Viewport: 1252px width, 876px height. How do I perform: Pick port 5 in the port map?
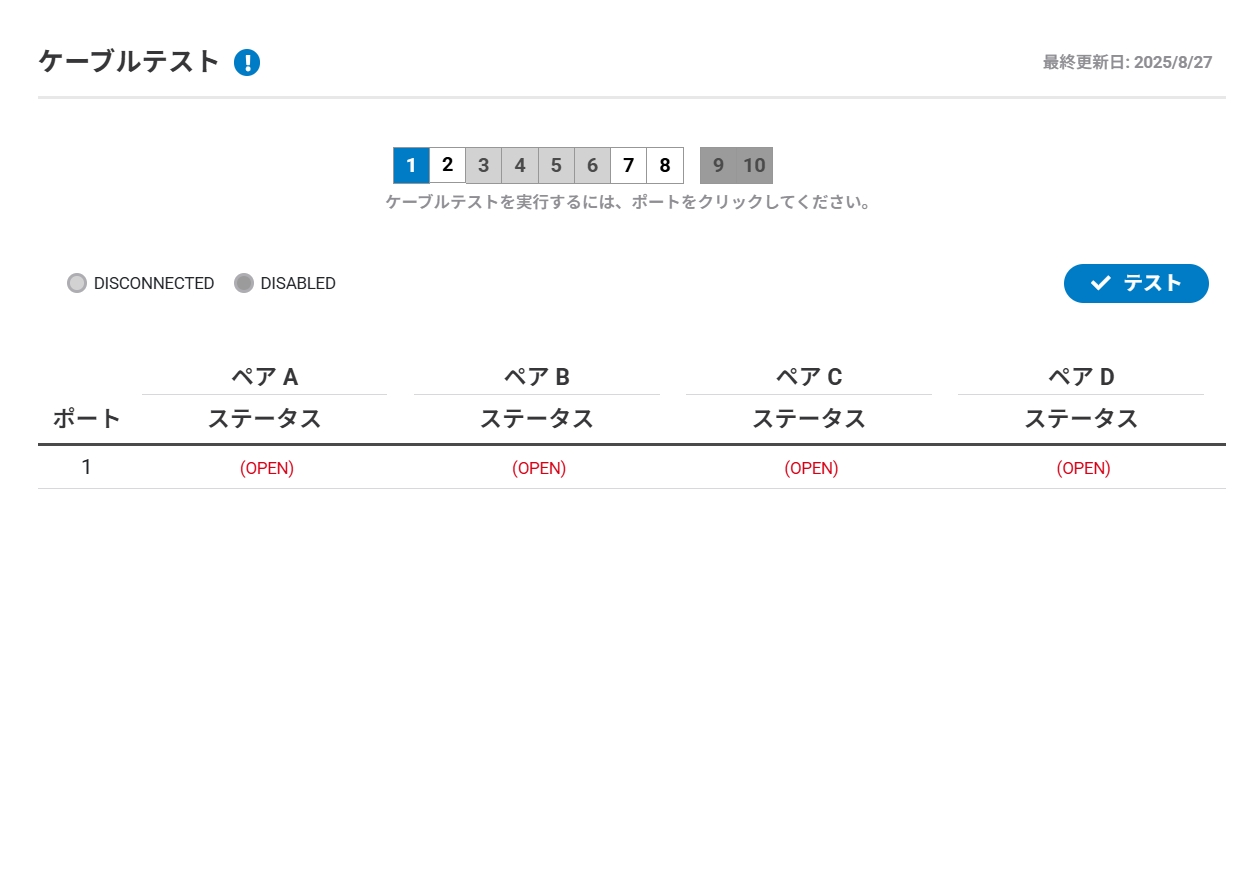coord(556,165)
